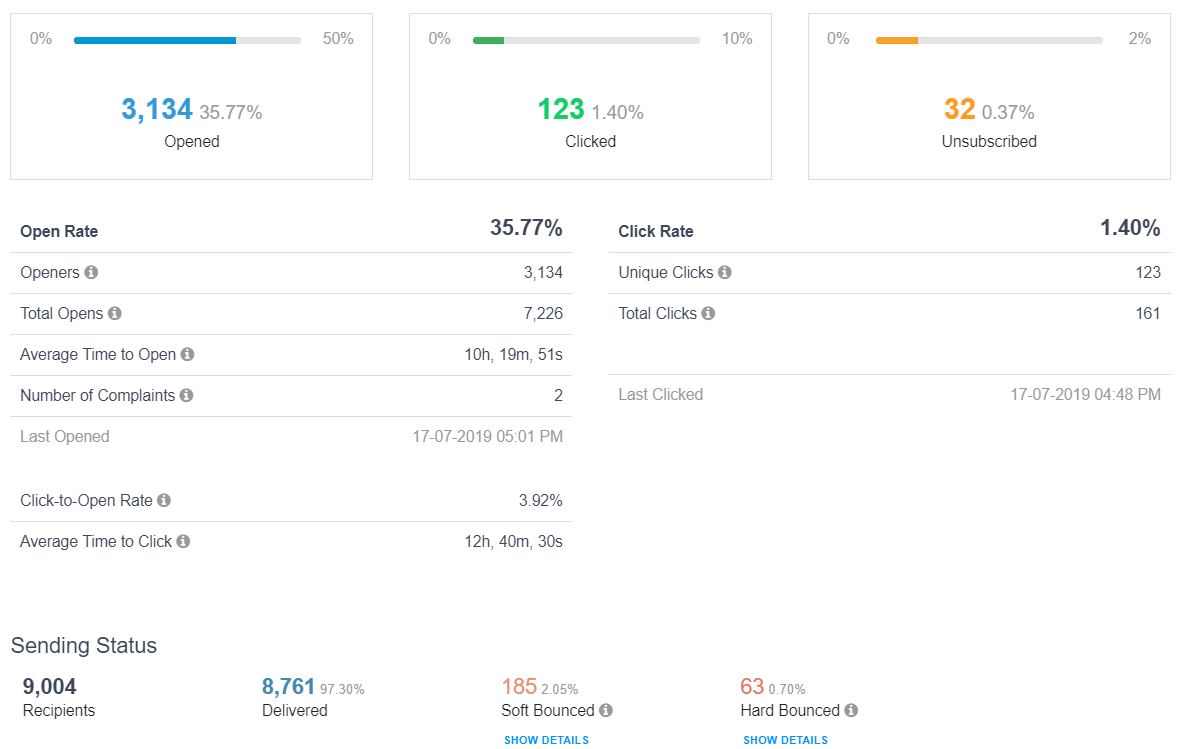The image size is (1182, 749).
Task: Click the Average Time to Click info icon
Action: pyautogui.click(x=183, y=540)
